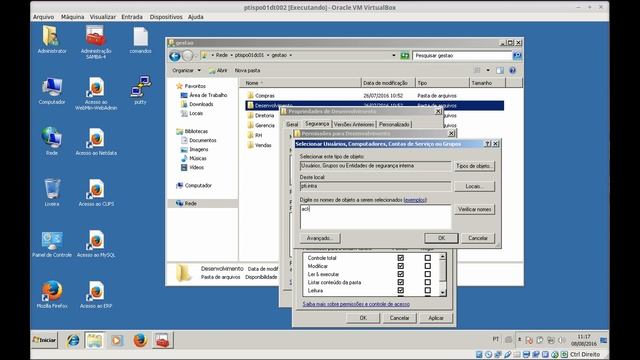The width and height of the screenshot is (640, 360).
Task: Open the media player taskbar icon
Action: click(117, 340)
